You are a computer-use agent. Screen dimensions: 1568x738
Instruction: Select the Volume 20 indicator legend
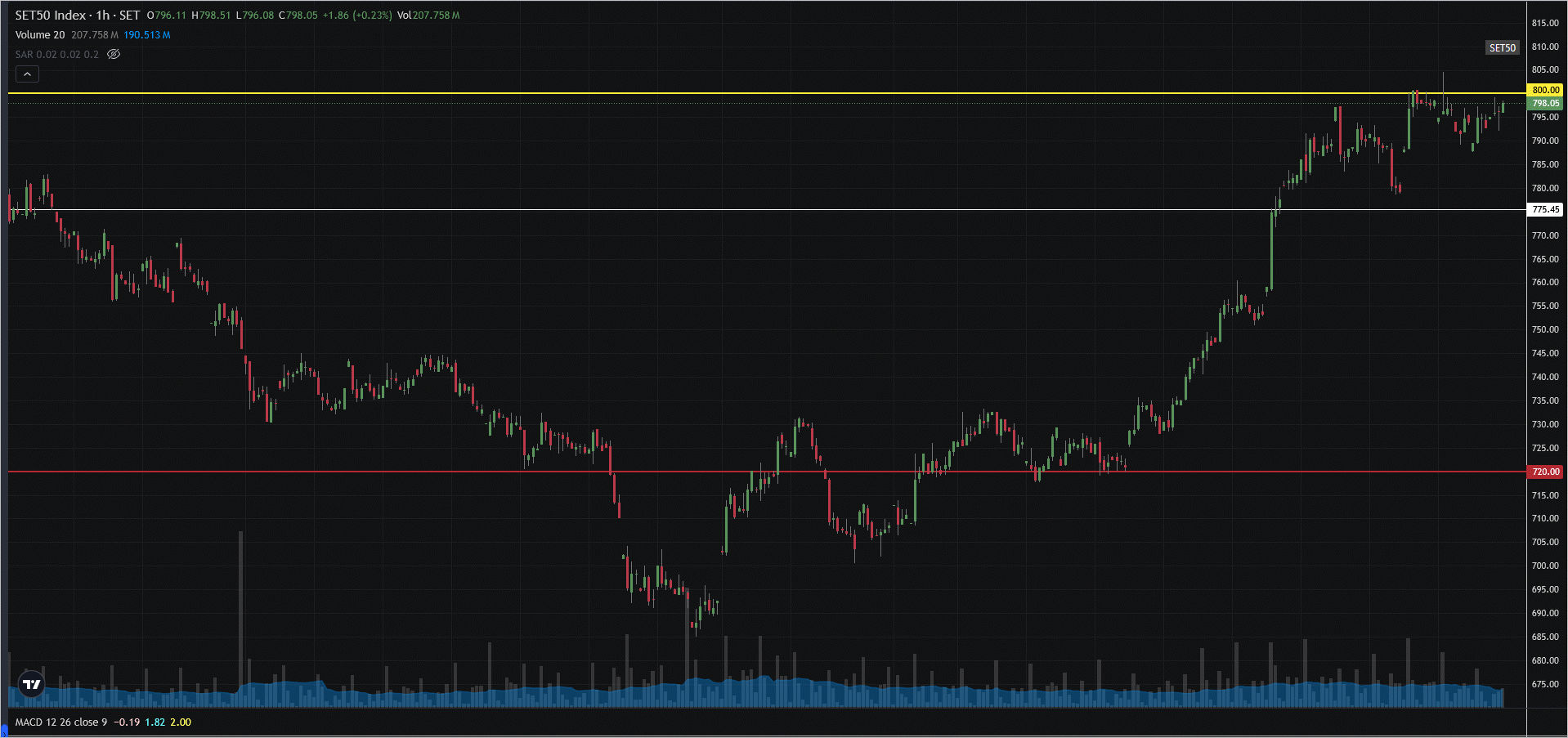(x=40, y=35)
